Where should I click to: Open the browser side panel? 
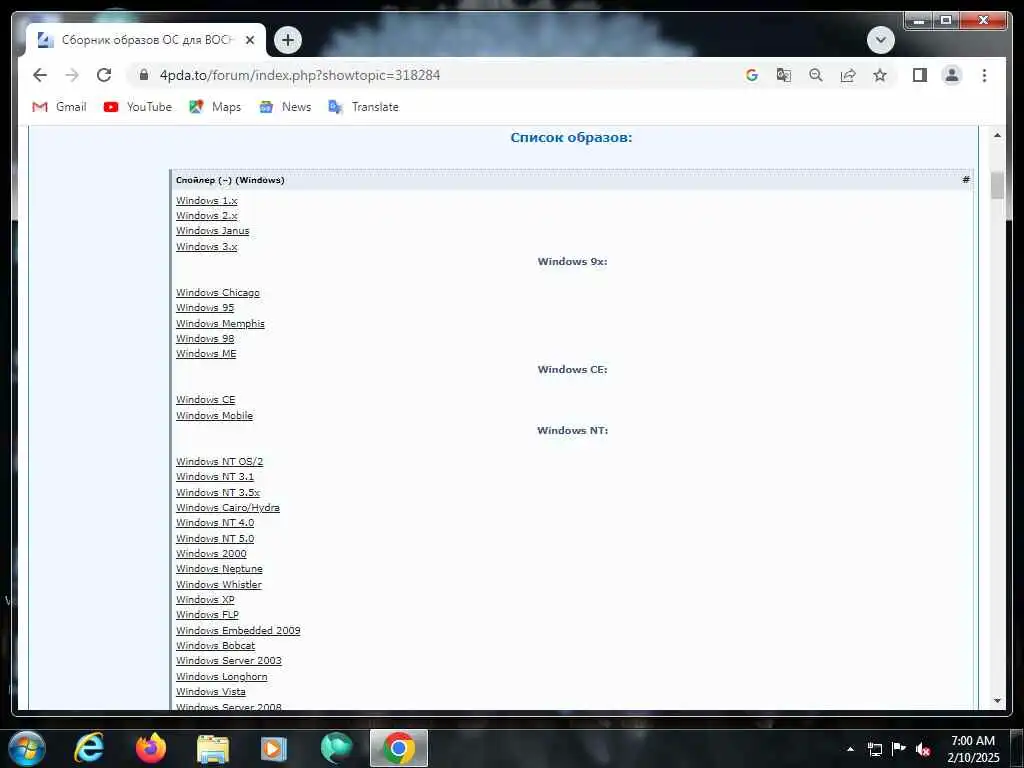tap(920, 75)
